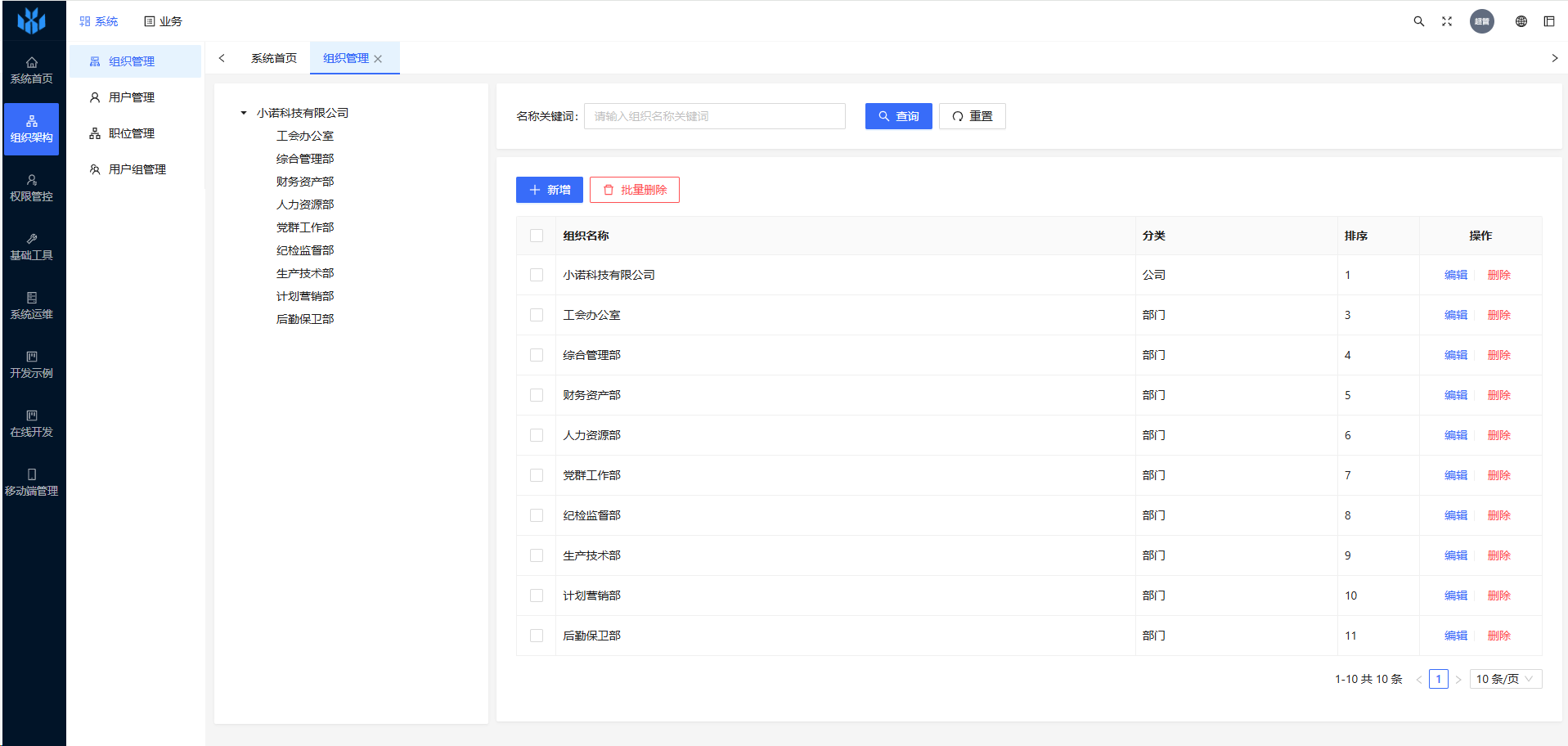The image size is (1568, 746).
Task: Collapse the 小诺科技有限公司 tree node
Action: pos(244,113)
